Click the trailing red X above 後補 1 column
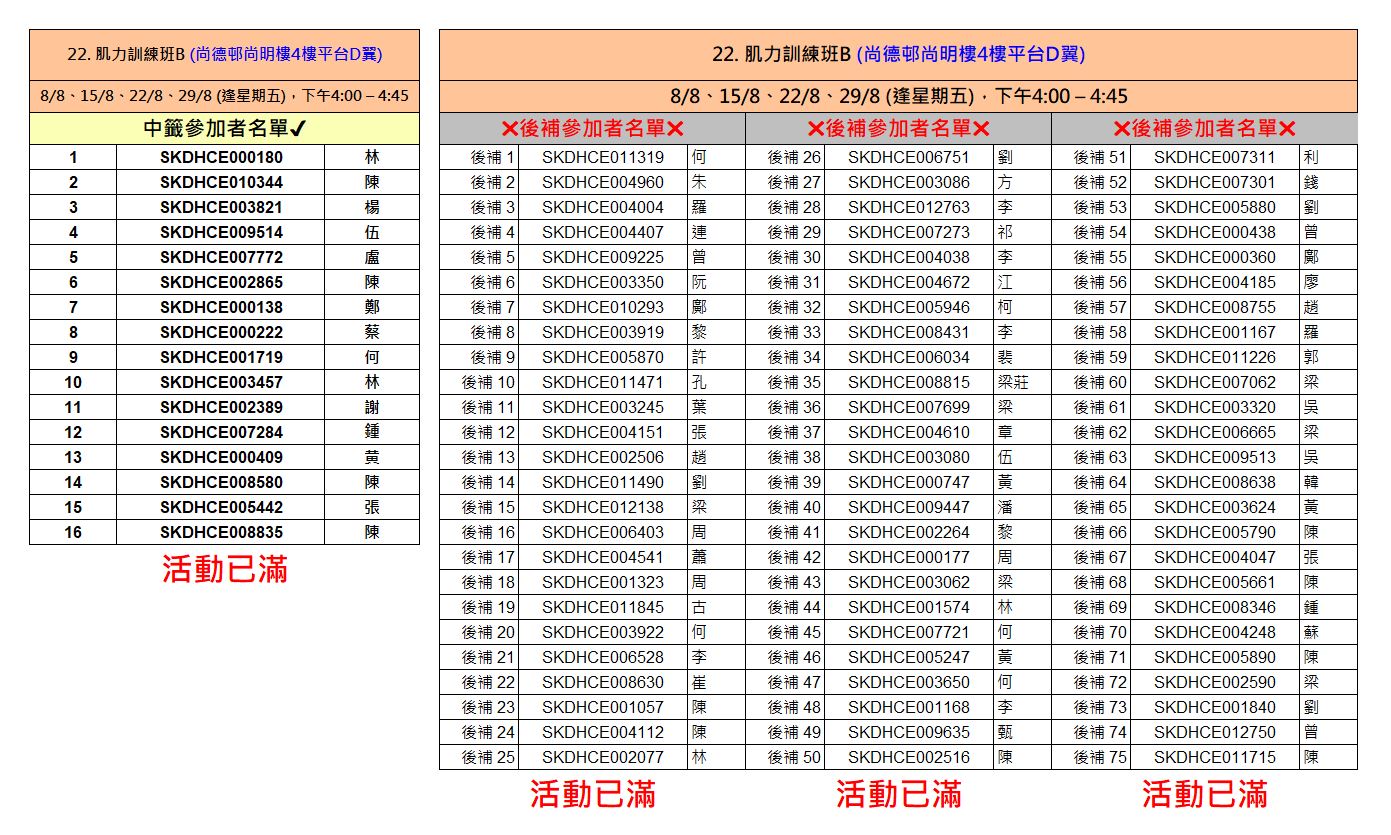The width and height of the screenshot is (1391, 835). [x=675, y=129]
